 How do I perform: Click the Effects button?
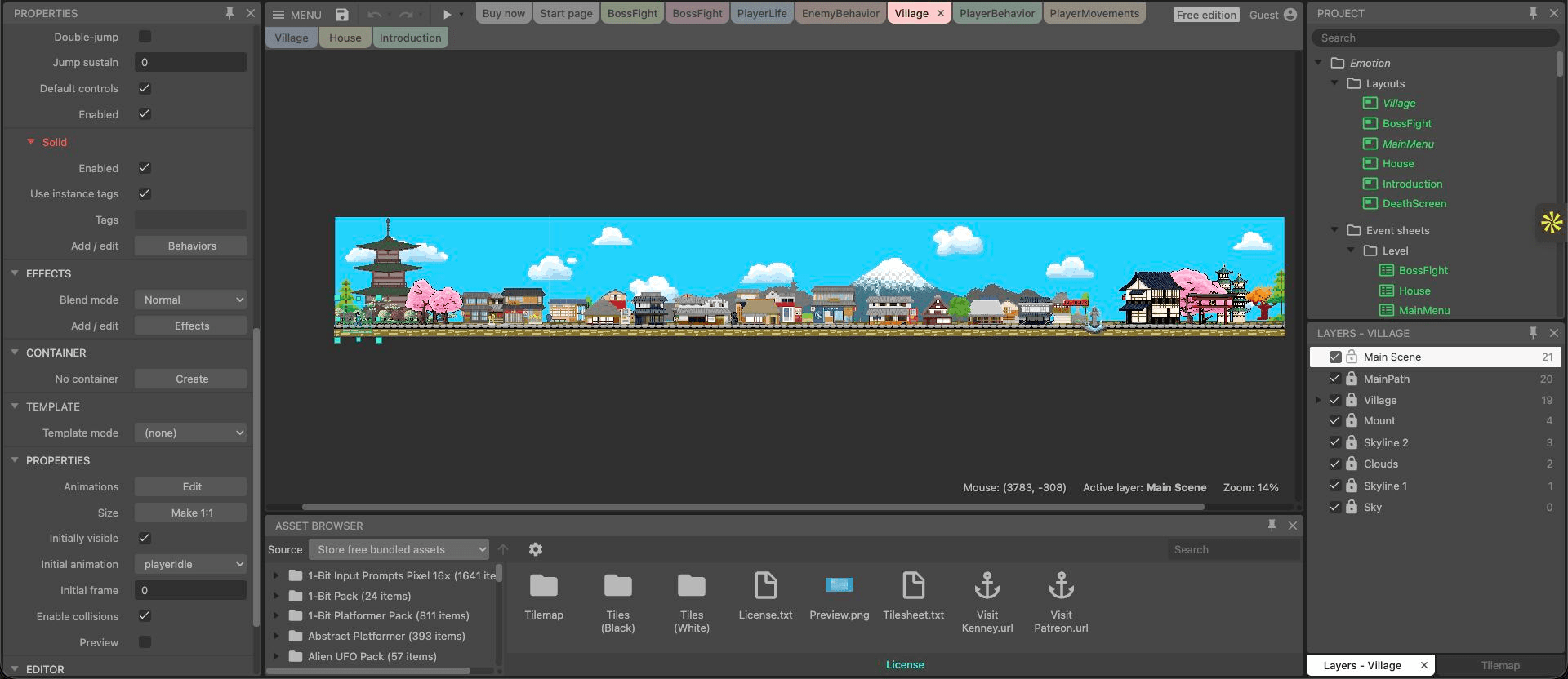click(190, 326)
